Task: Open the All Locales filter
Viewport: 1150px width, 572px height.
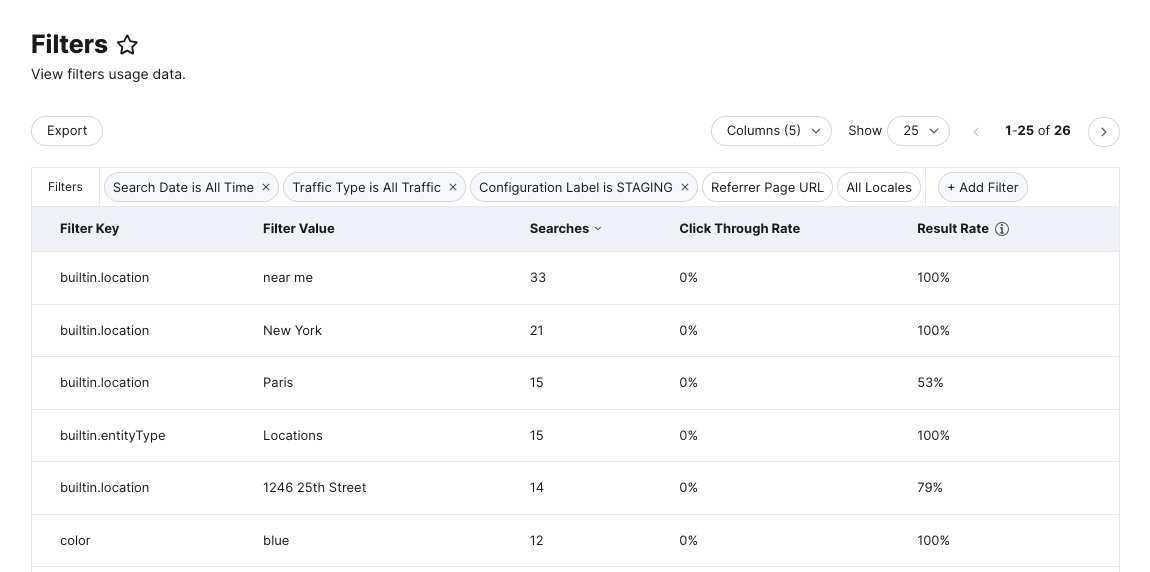Action: click(x=879, y=188)
